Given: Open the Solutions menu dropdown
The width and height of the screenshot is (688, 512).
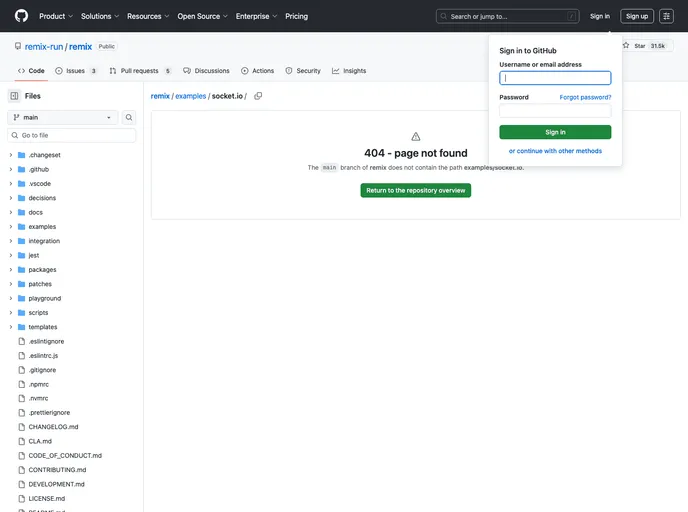Looking at the screenshot, I should [x=100, y=16].
